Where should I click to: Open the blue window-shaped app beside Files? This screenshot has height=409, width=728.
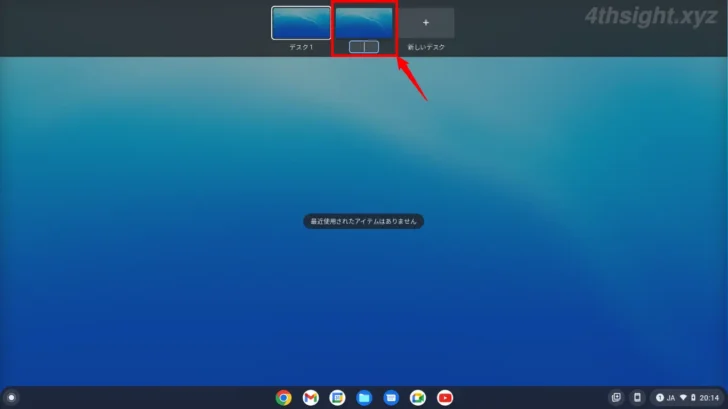point(391,398)
